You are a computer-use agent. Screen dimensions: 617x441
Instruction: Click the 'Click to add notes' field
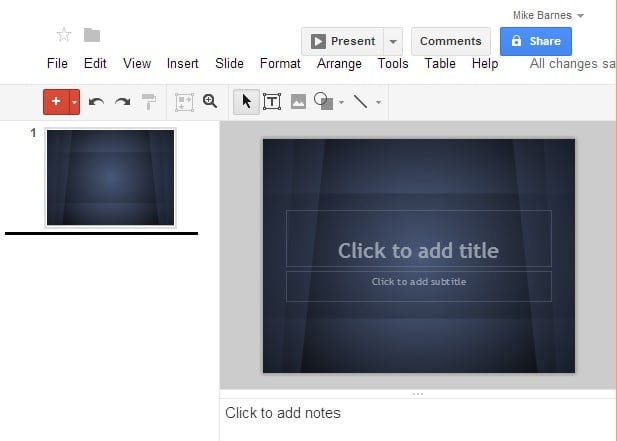(x=417, y=419)
